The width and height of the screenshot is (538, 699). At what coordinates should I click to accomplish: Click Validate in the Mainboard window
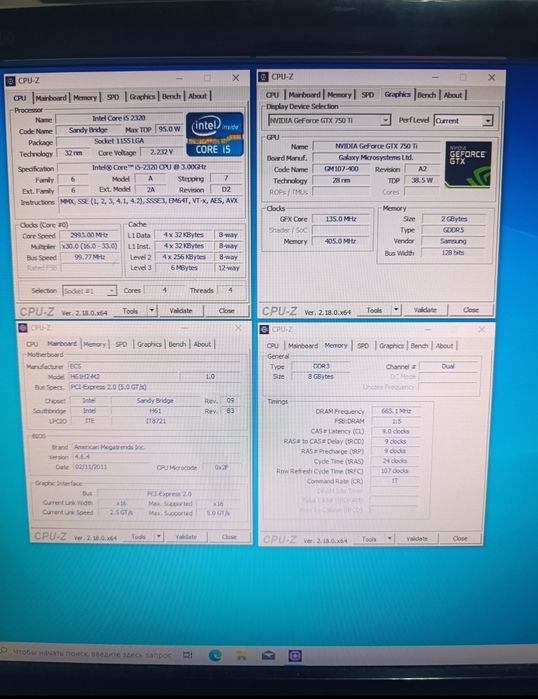(186, 536)
